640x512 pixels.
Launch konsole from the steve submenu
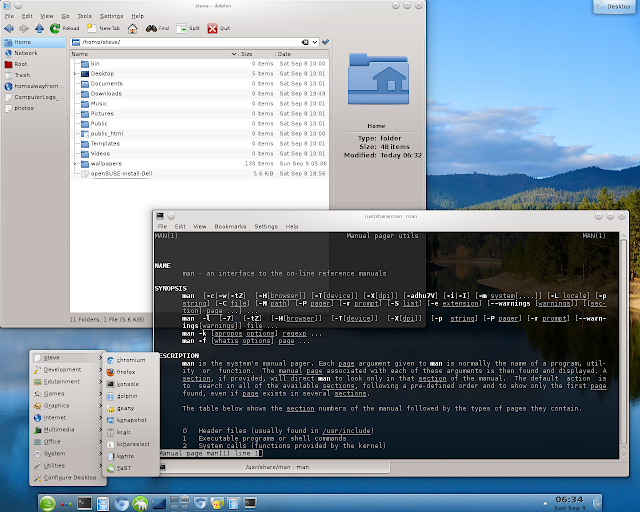(x=131, y=384)
